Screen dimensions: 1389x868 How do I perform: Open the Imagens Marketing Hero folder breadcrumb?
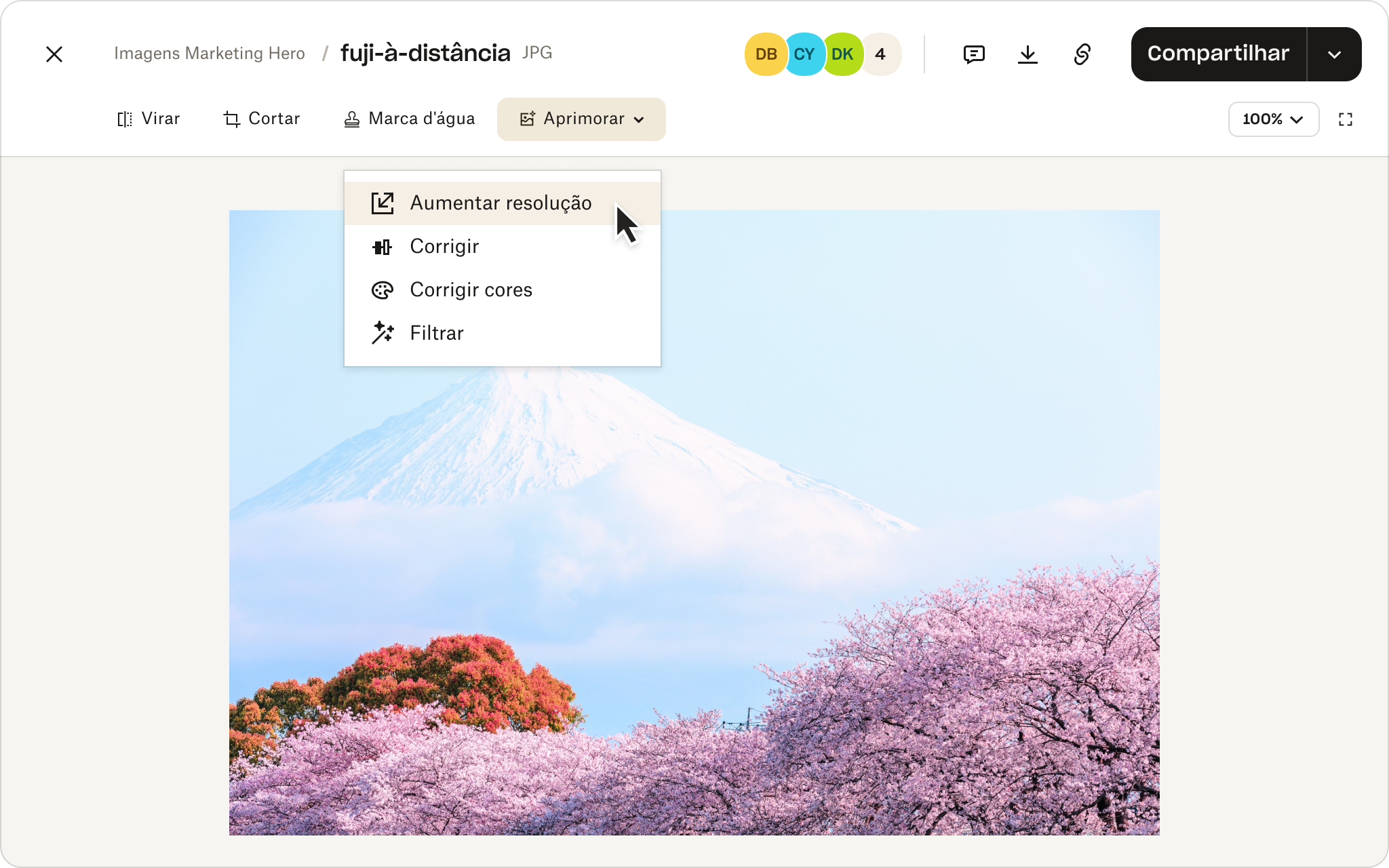[210, 54]
